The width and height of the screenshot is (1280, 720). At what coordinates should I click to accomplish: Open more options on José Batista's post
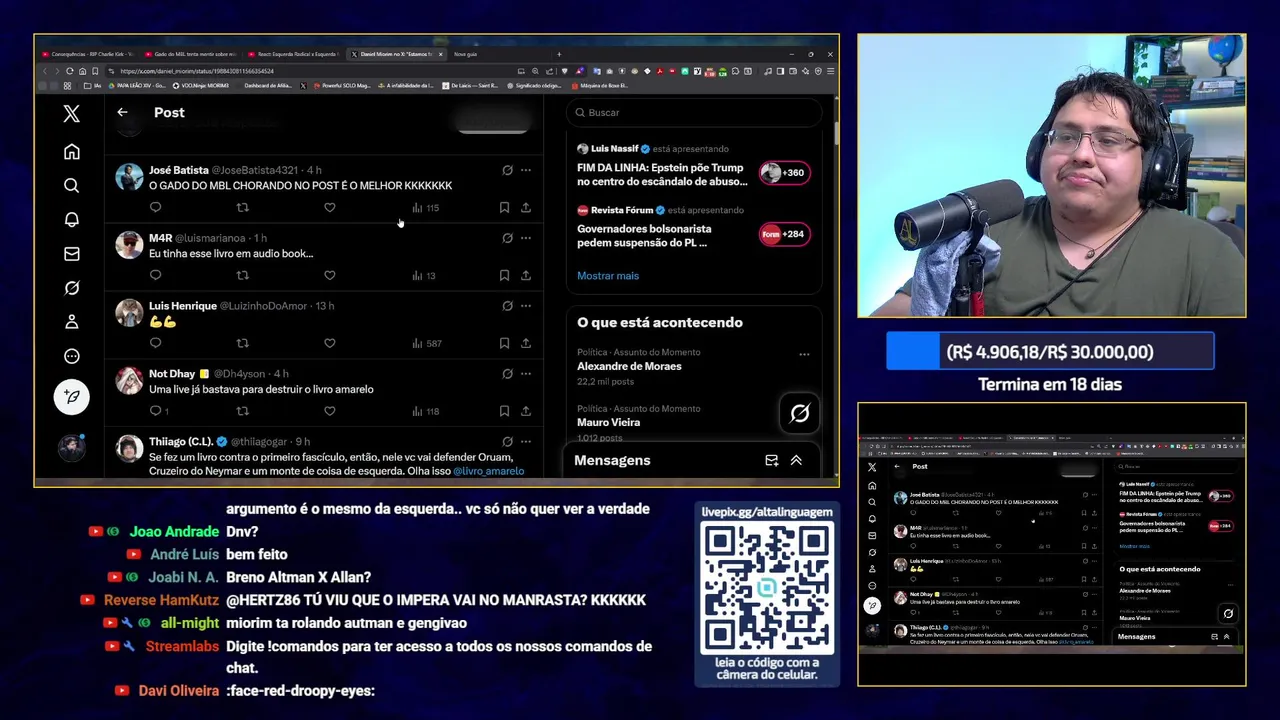(526, 170)
